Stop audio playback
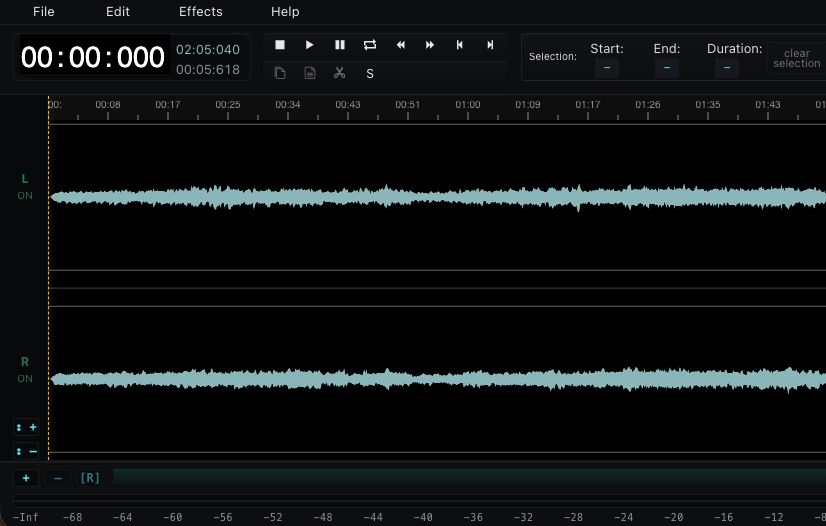Viewport: 826px width, 526px height. pyautogui.click(x=280, y=45)
